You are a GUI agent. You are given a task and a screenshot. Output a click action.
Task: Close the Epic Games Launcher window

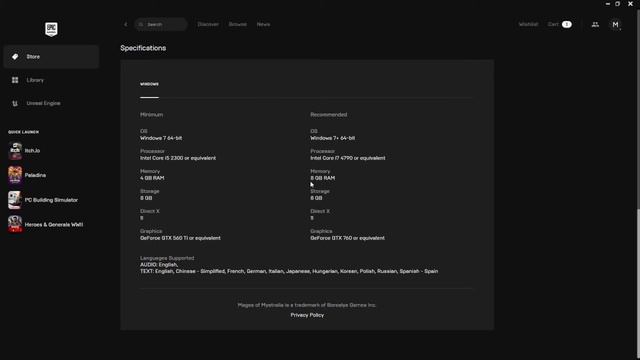[630, 4]
